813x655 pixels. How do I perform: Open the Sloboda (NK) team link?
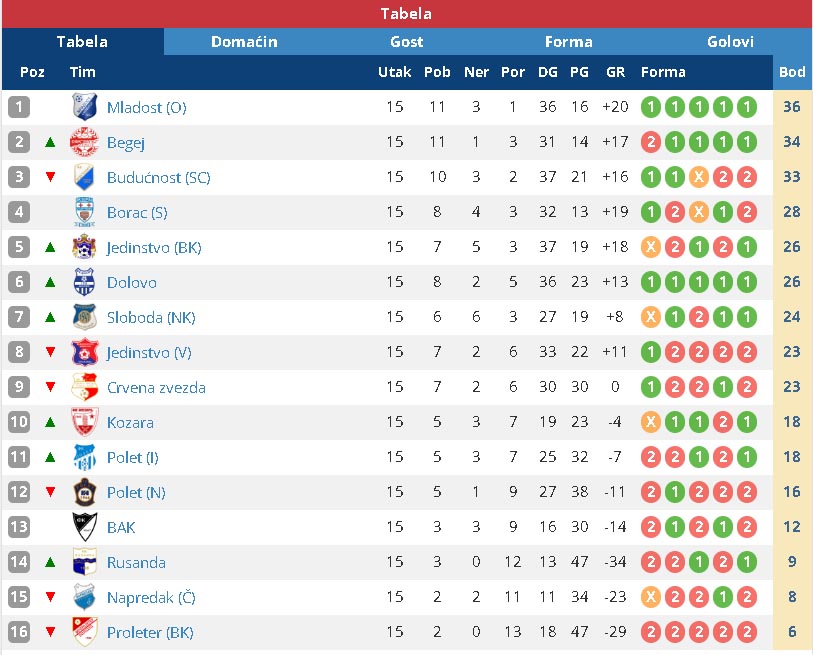(x=151, y=317)
